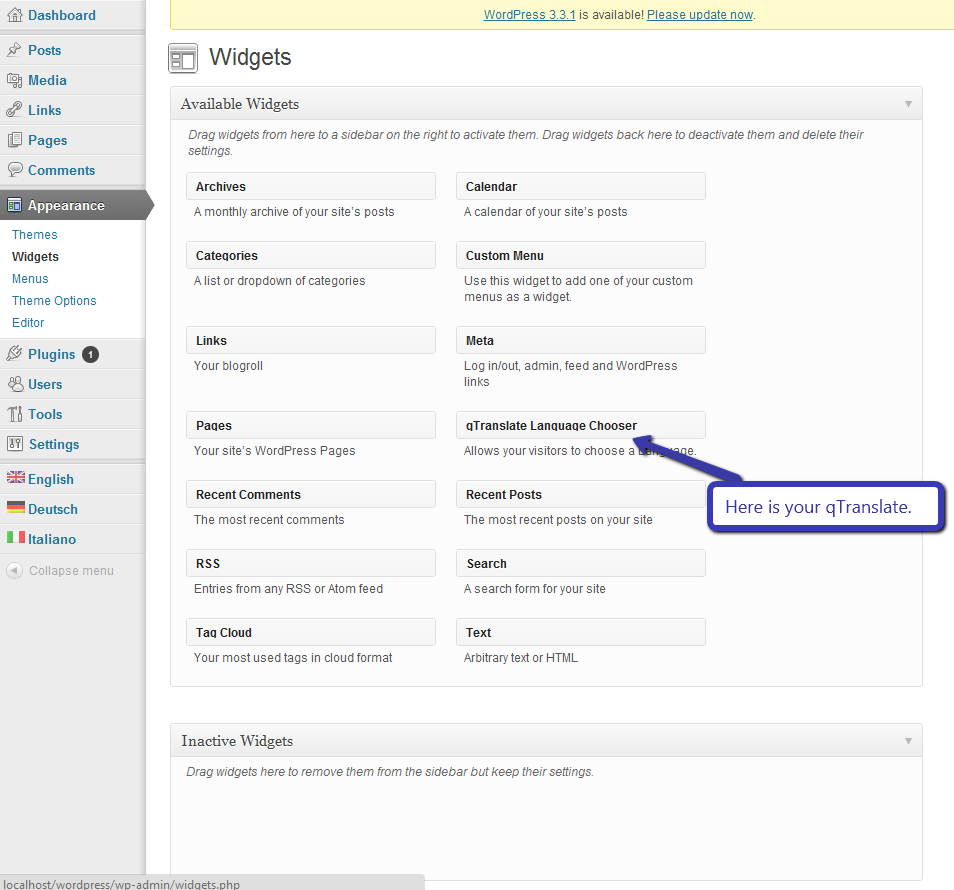Select the qTranslate Language Chooser widget
Screen dimensions: 954x890
click(x=581, y=425)
